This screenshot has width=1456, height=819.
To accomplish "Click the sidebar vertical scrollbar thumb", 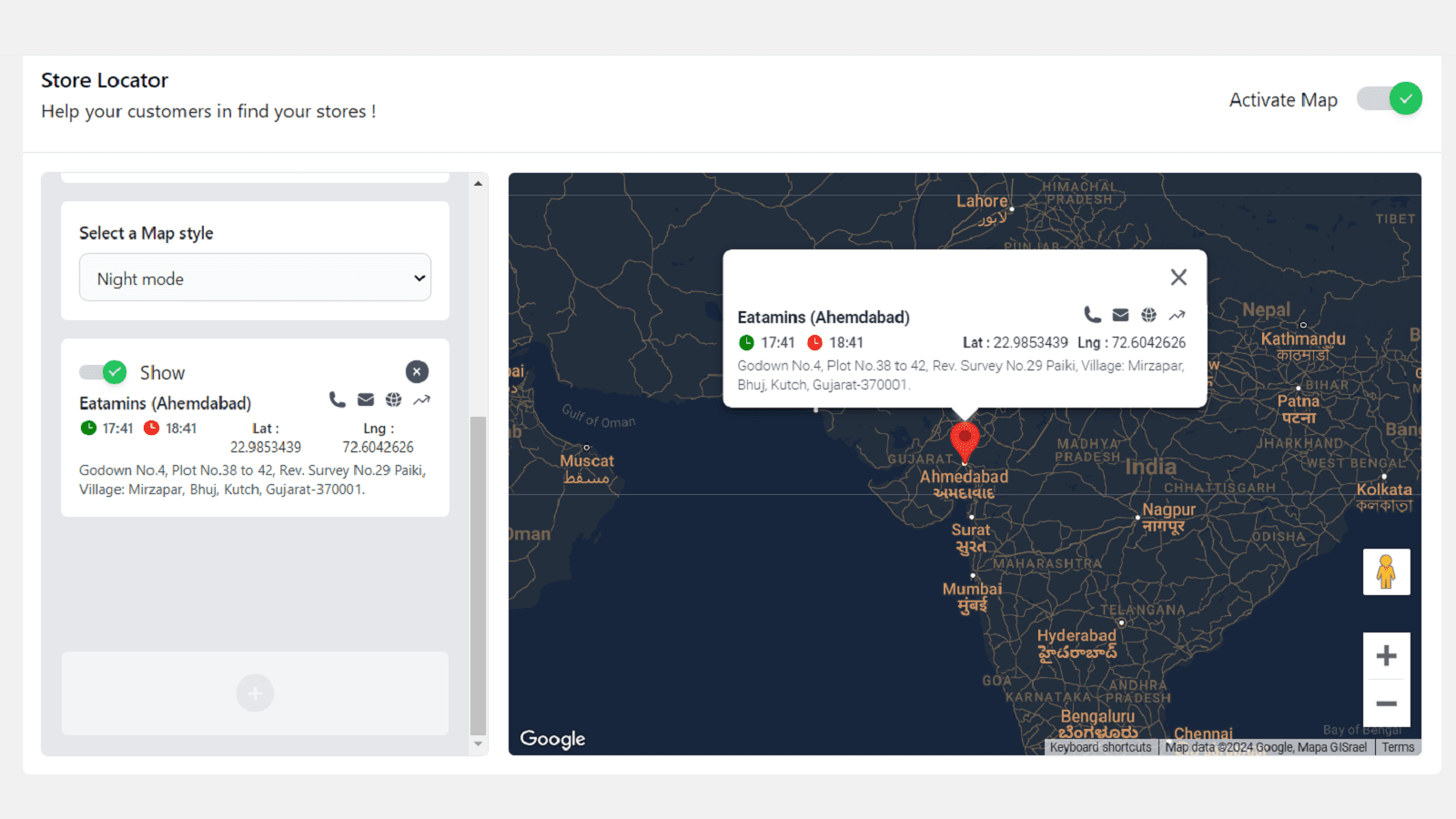I will tap(478, 573).
